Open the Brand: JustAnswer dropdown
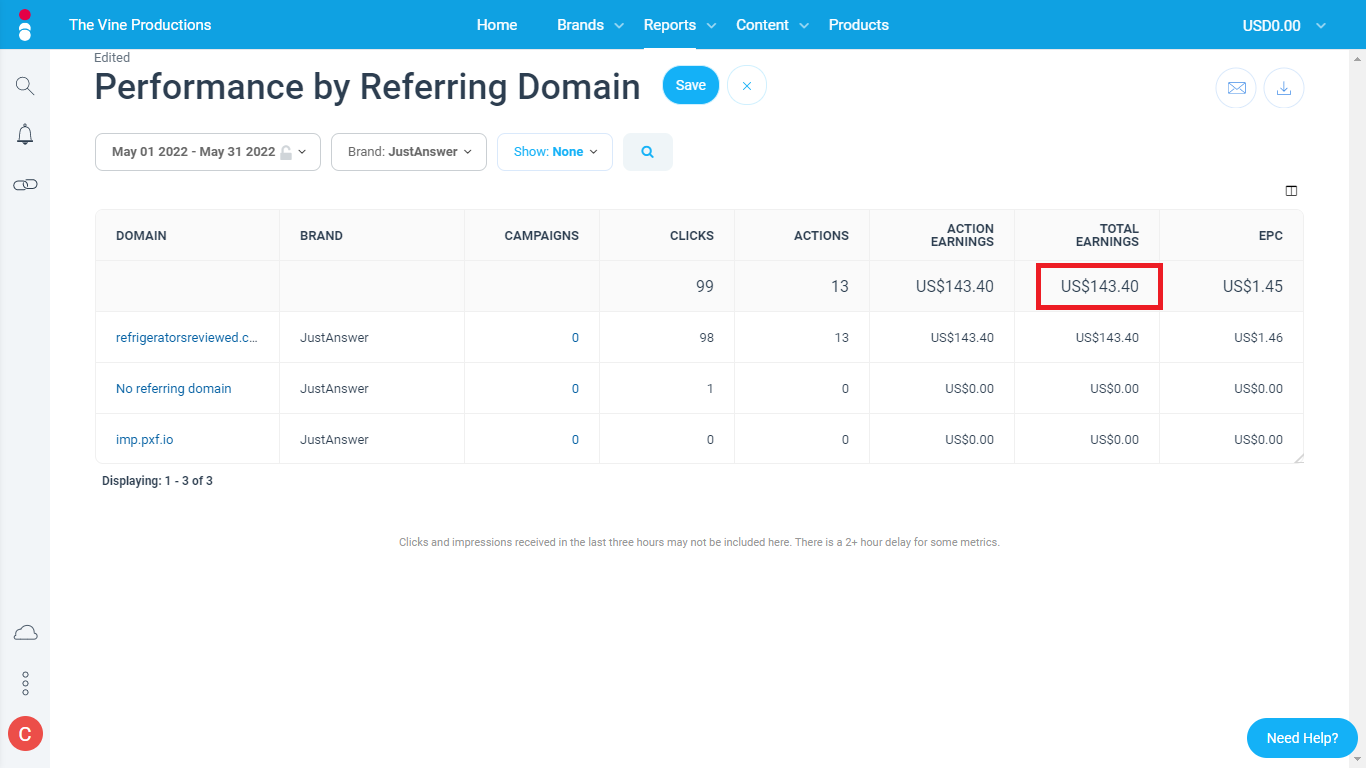 pos(409,152)
